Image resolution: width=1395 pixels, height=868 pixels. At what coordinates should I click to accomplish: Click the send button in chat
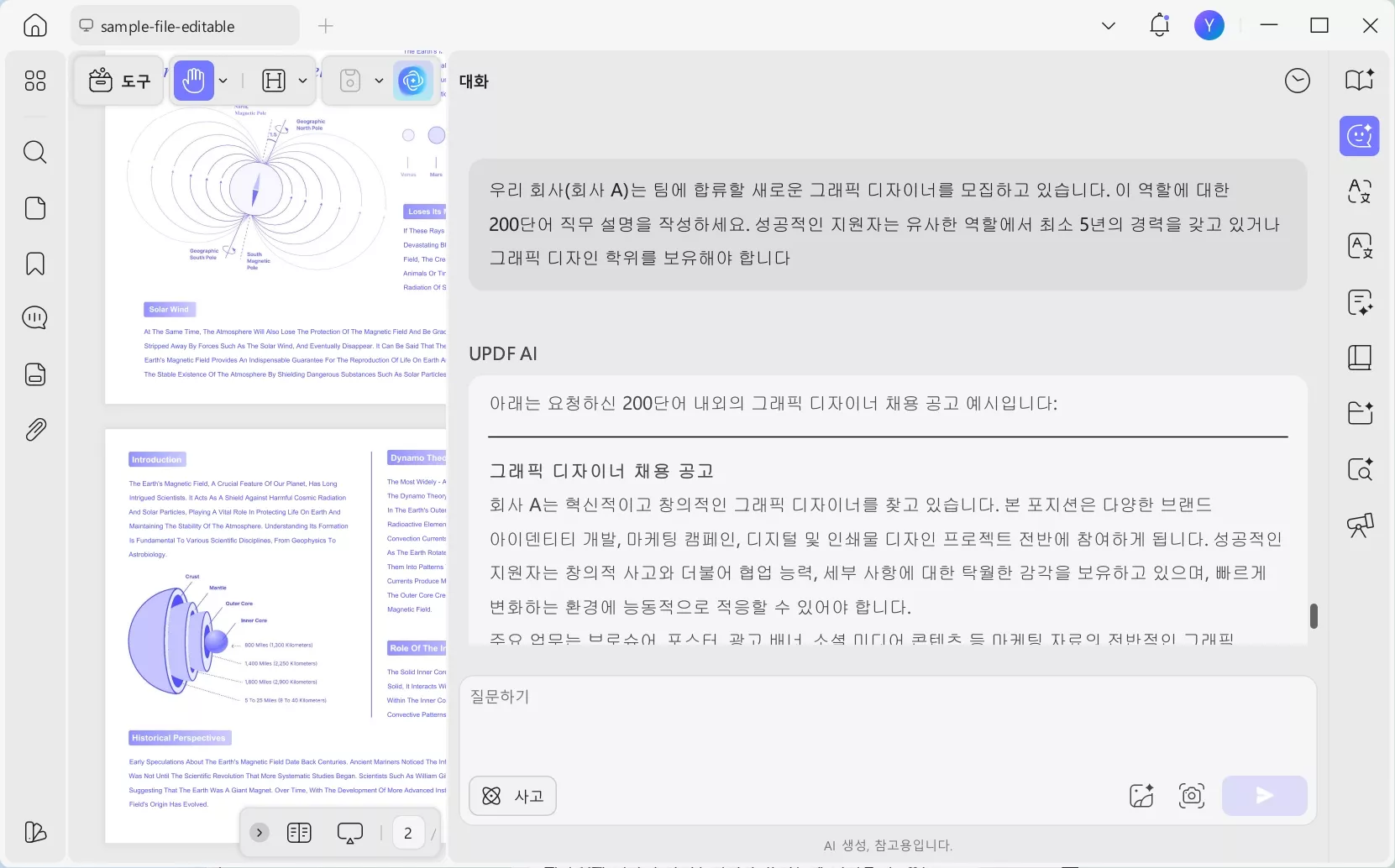coord(1264,796)
